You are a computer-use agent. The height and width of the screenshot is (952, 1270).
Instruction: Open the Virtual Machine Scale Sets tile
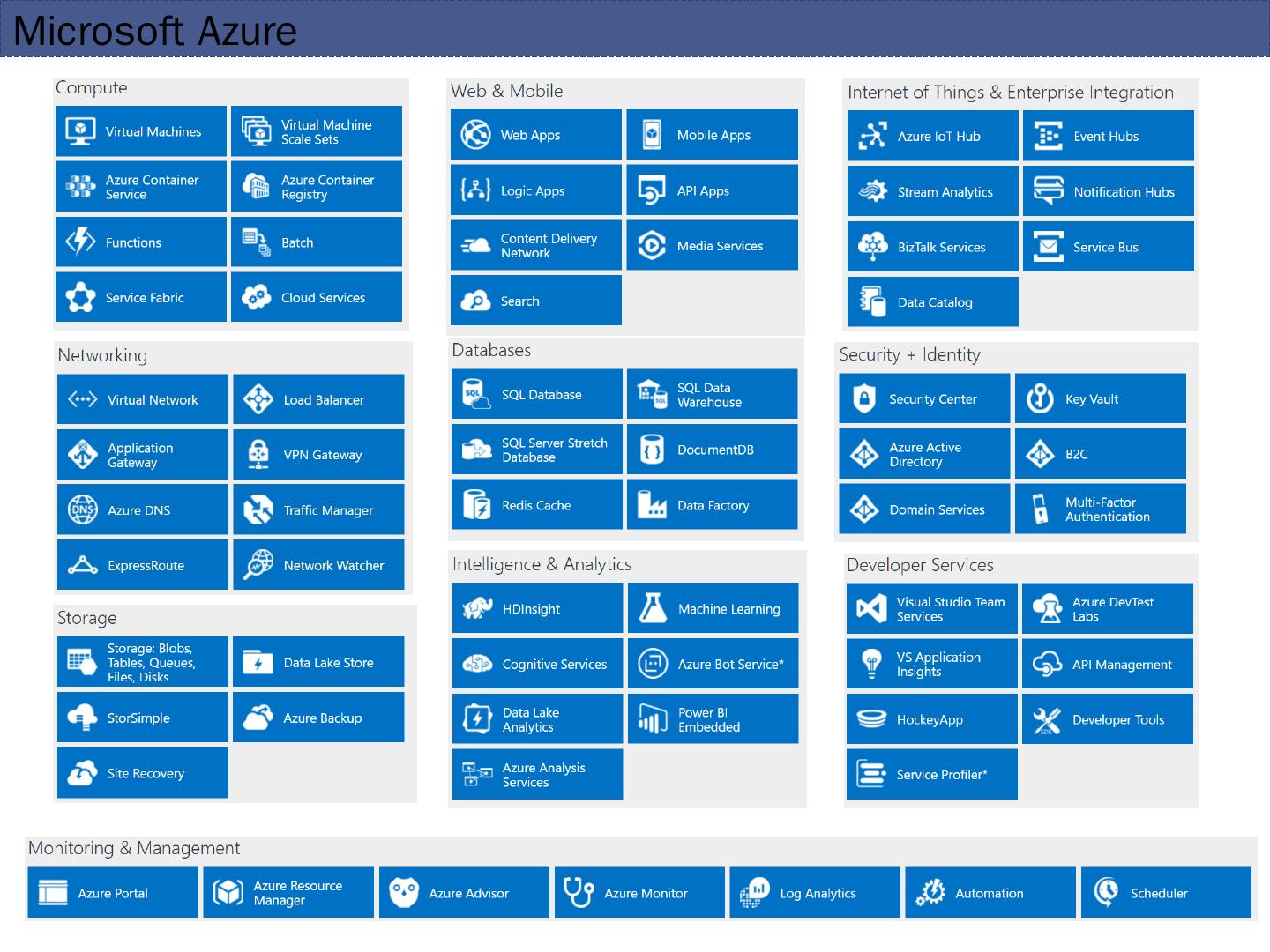click(317, 131)
